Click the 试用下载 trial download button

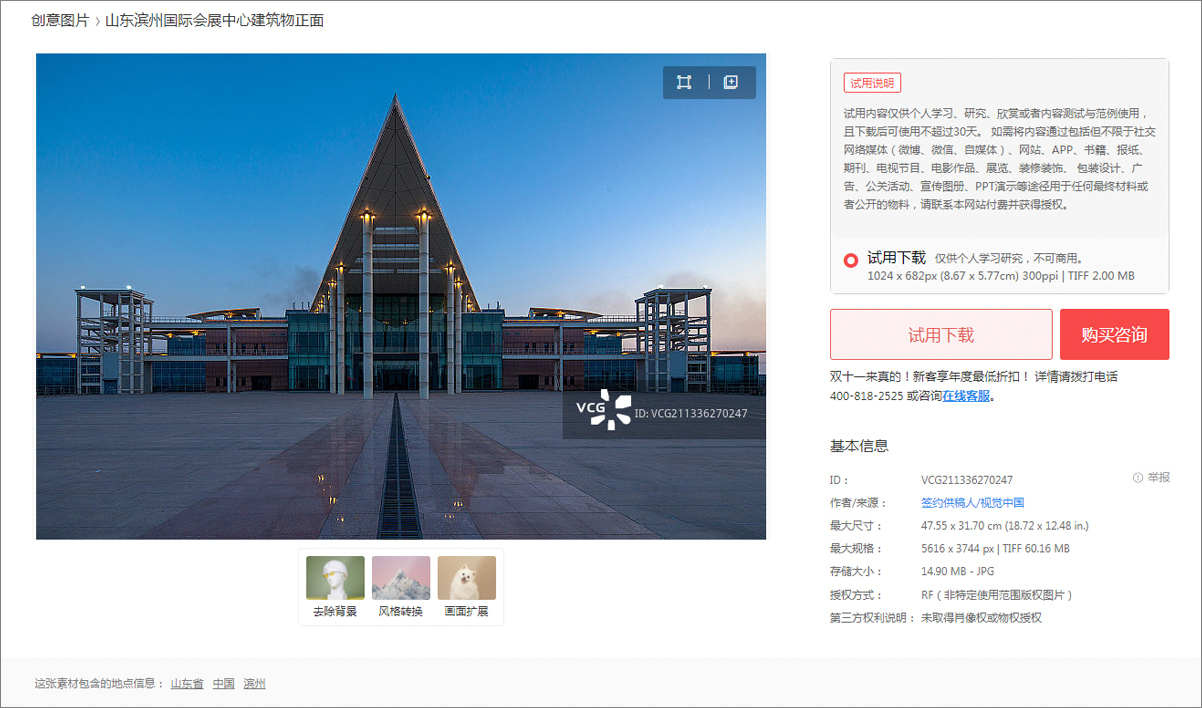(x=941, y=334)
